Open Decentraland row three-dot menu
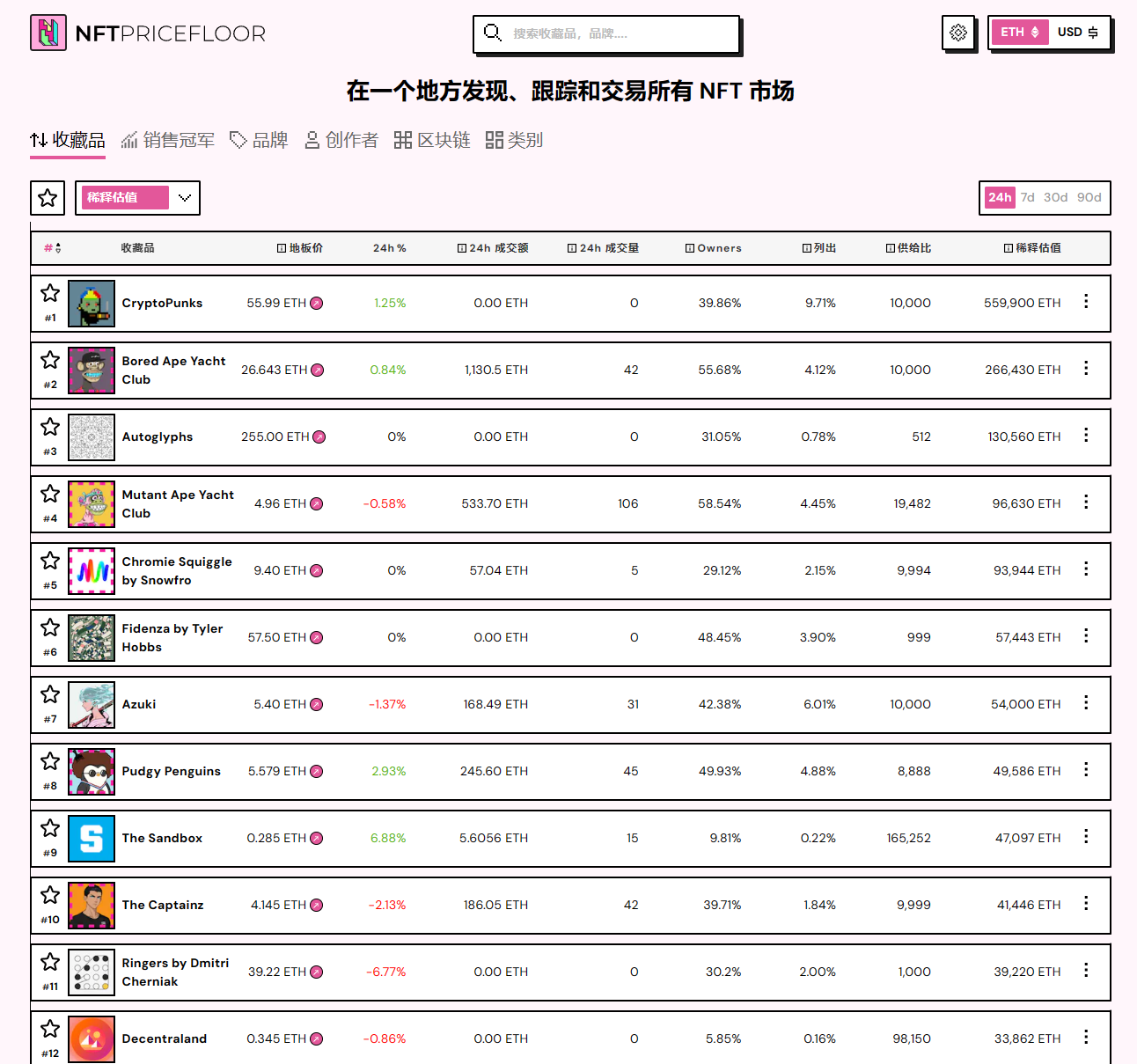This screenshot has width=1137, height=1064. point(1086,1037)
